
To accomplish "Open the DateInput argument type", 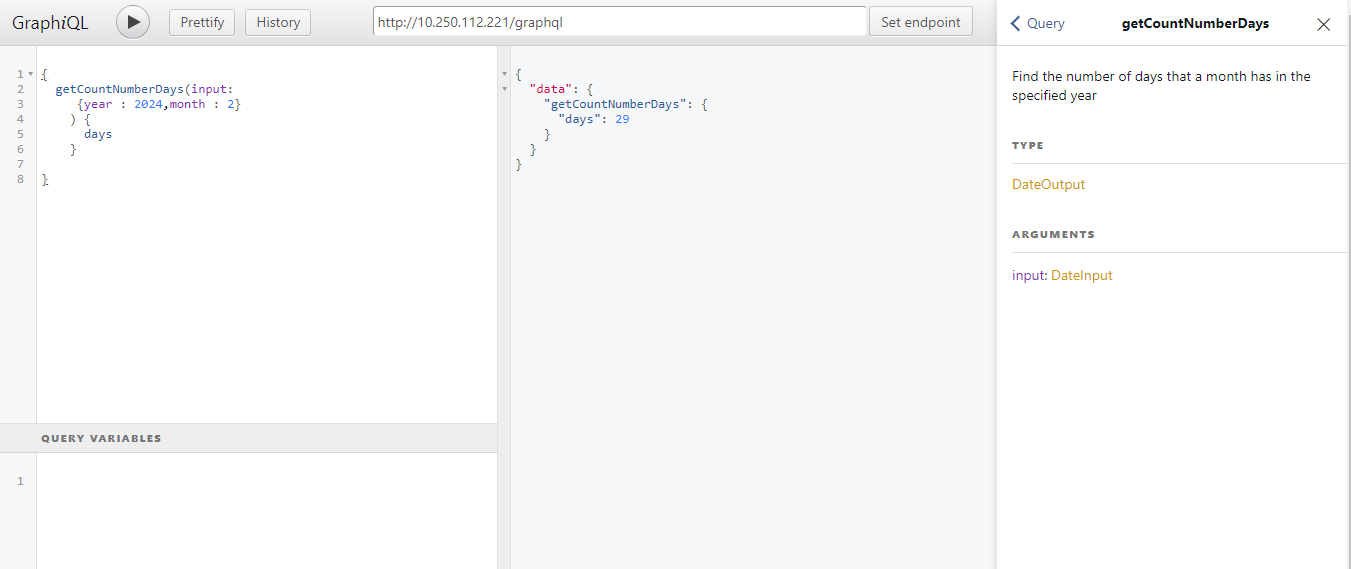I will pos(1082,275).
